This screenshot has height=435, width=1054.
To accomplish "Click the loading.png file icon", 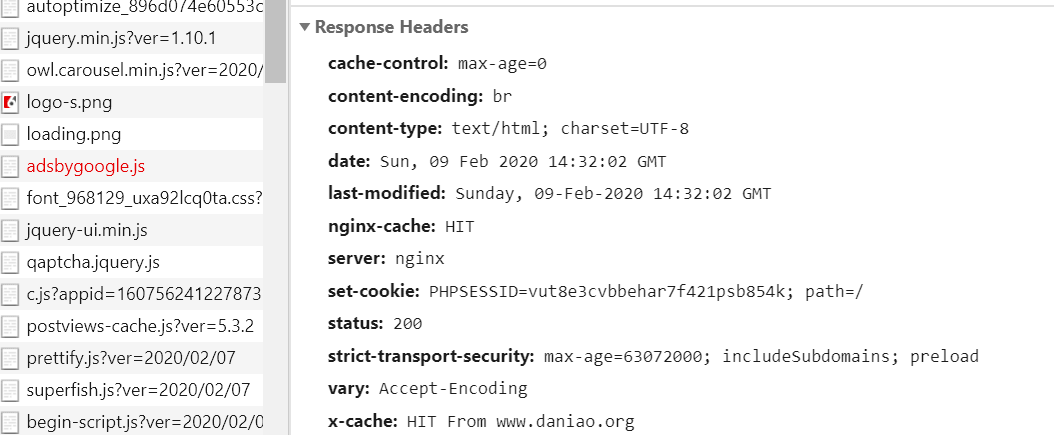I will point(10,134).
